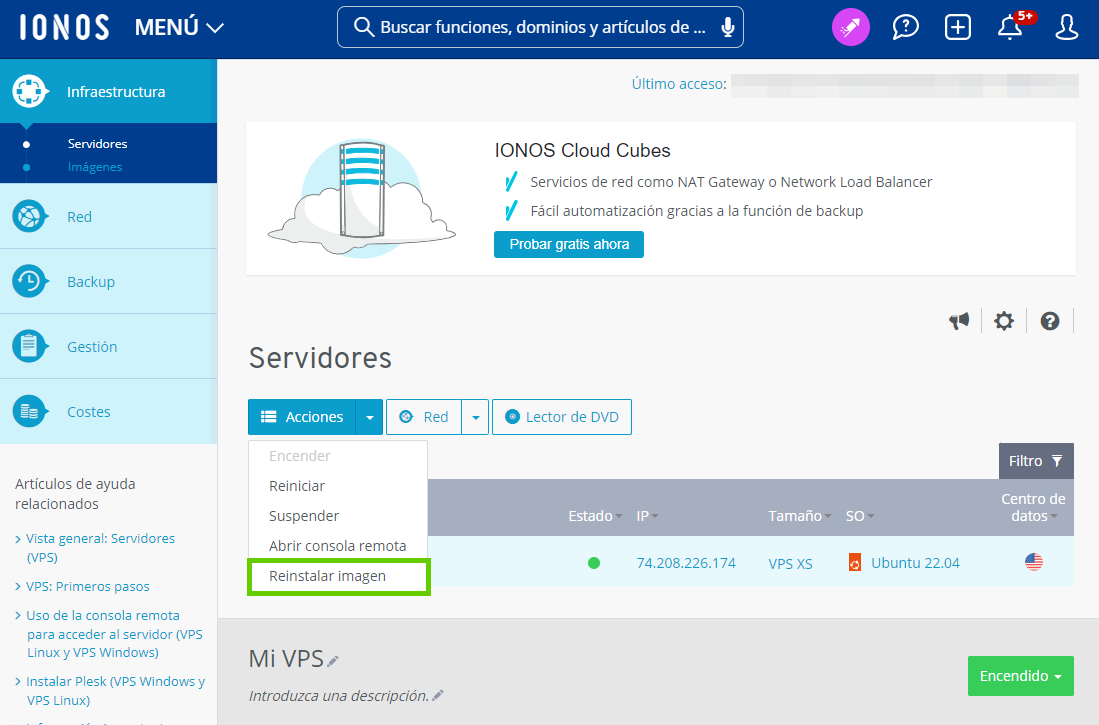This screenshot has width=1099, height=725.
Task: Click VPS XS size cell
Action: [790, 563]
